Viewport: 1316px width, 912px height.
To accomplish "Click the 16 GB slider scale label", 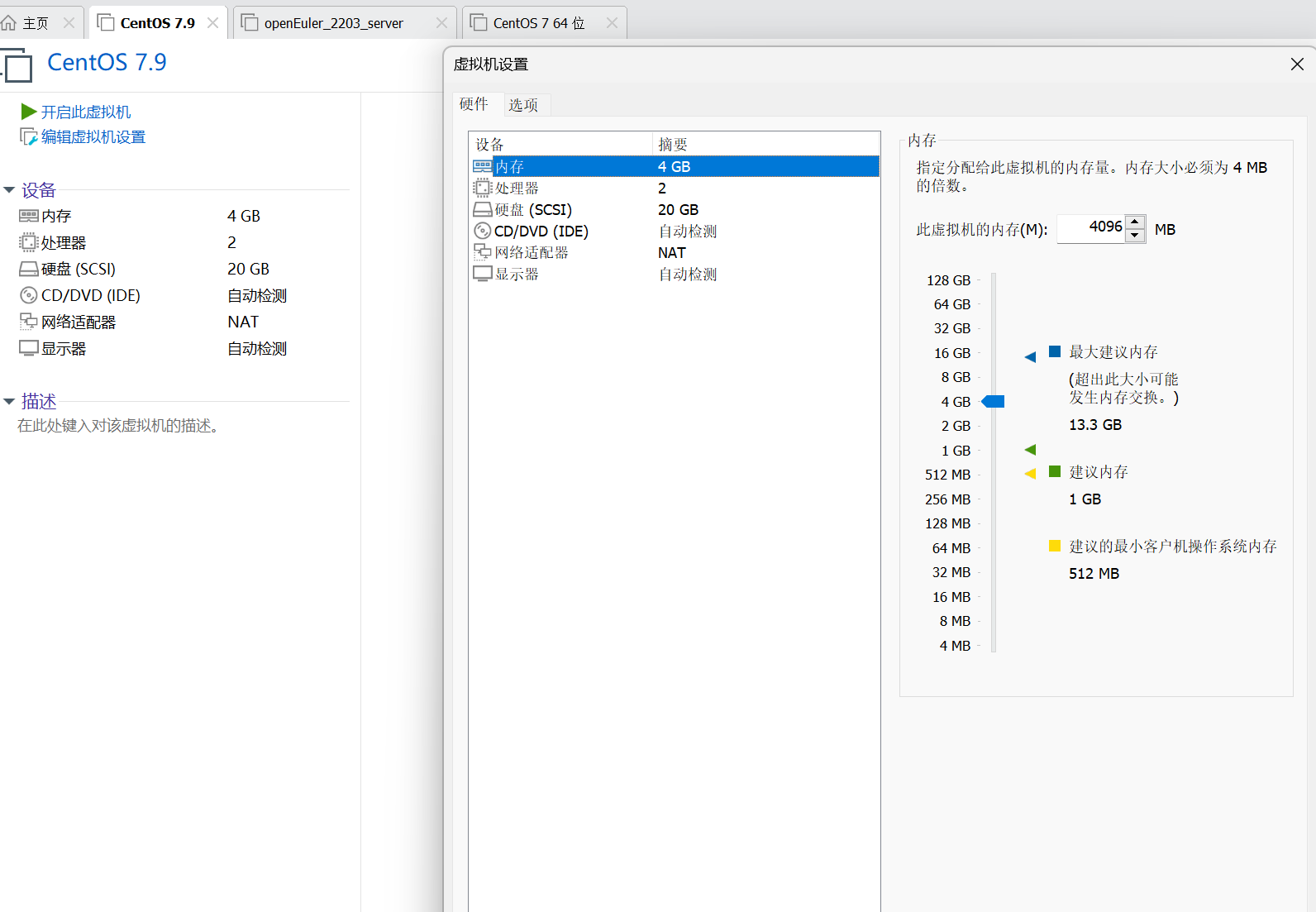I will coord(952,353).
